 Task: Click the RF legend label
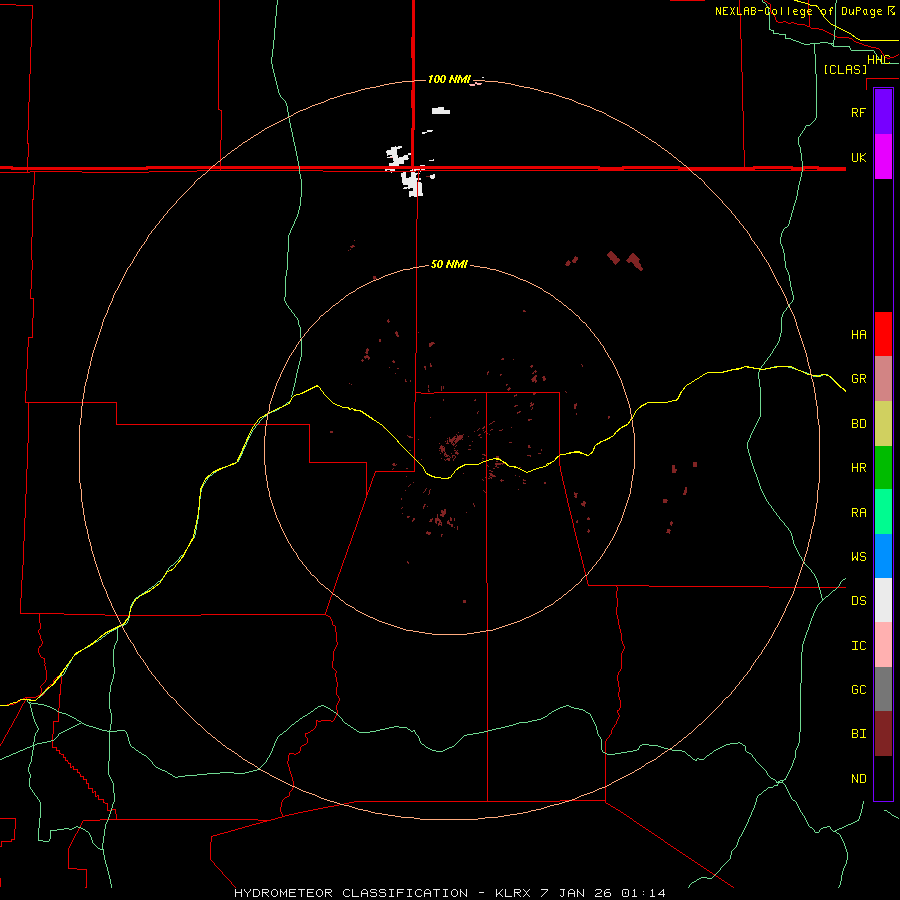pos(858,112)
